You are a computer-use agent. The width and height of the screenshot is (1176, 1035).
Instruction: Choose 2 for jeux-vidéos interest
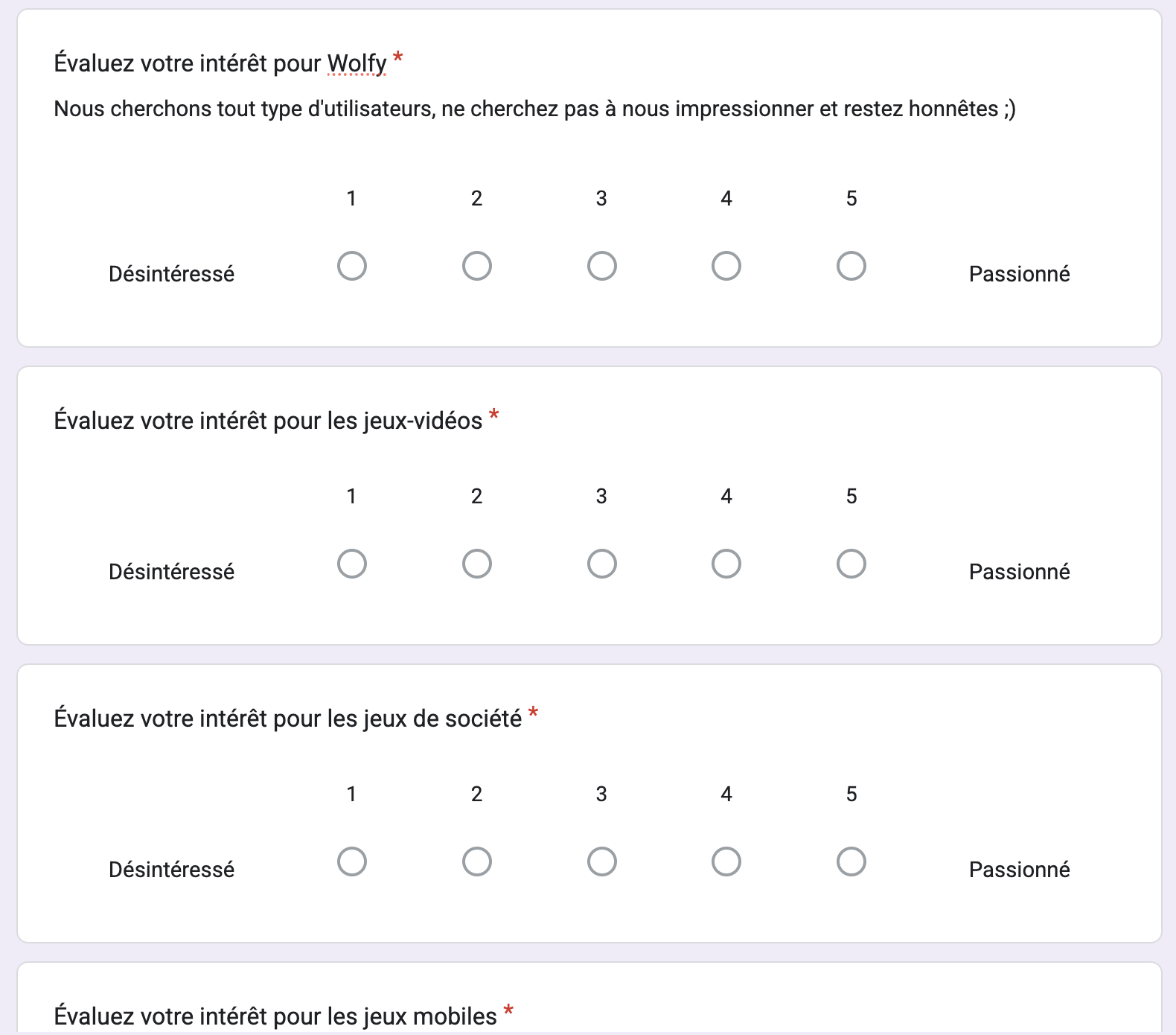pos(477,564)
